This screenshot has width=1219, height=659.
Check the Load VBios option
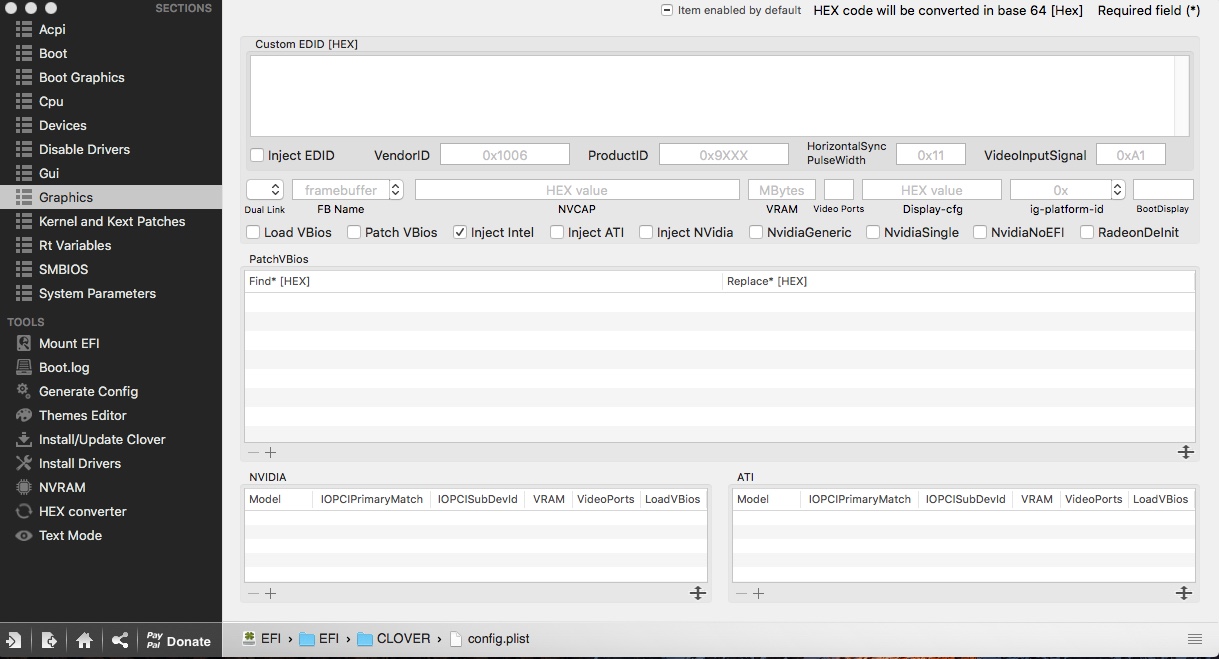[x=253, y=232]
